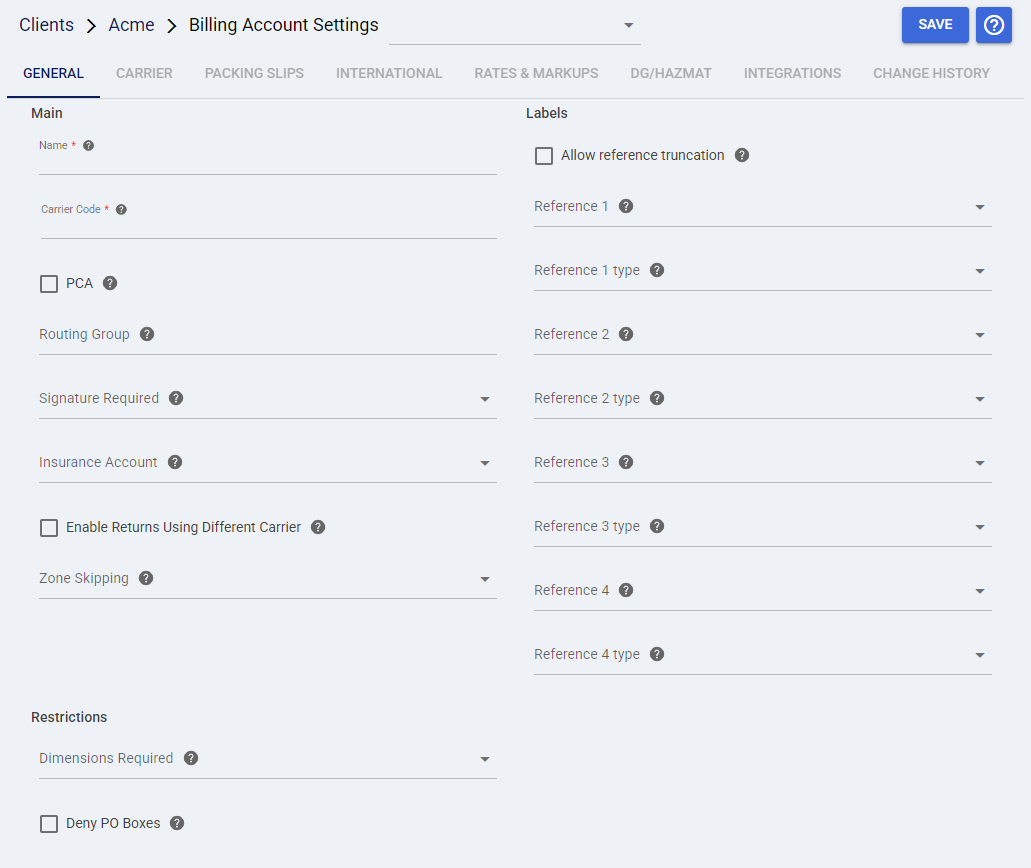The height and width of the screenshot is (868, 1031).
Task: Click the Reference 1 help icon
Action: tap(626, 206)
